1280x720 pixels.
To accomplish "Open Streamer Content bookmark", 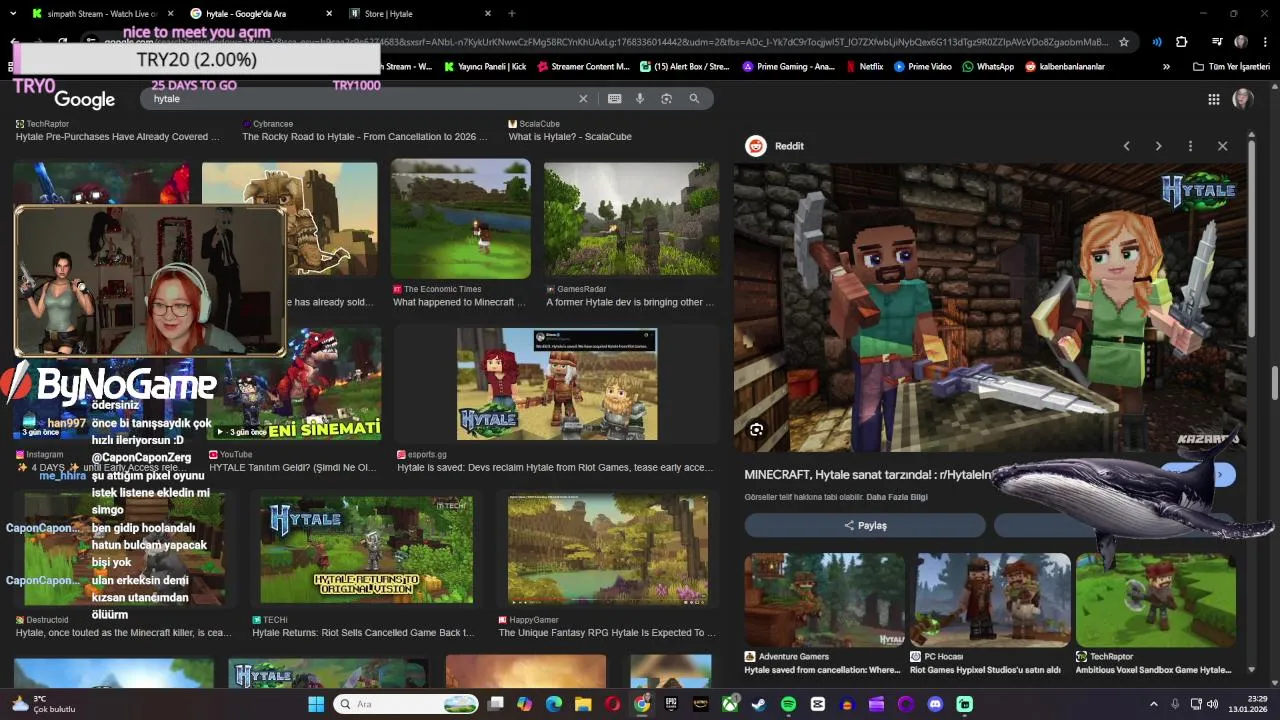I will [583, 66].
